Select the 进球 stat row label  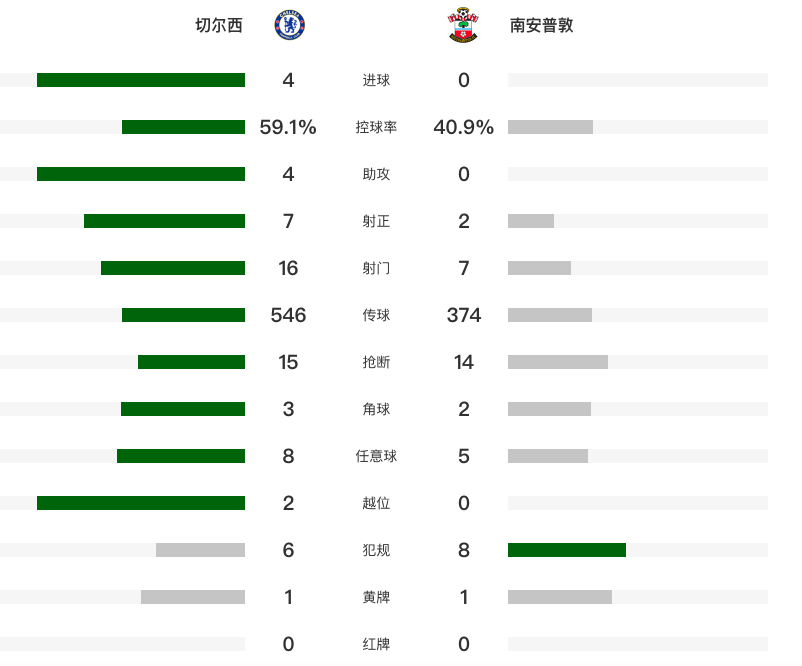[x=376, y=80]
